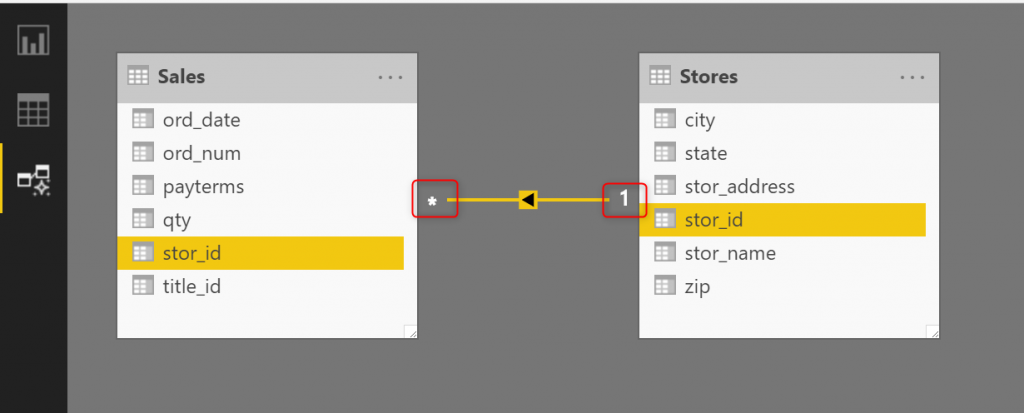Choose the title_id field in Sales
Image resolution: width=1024 pixels, height=413 pixels.
tap(191, 287)
